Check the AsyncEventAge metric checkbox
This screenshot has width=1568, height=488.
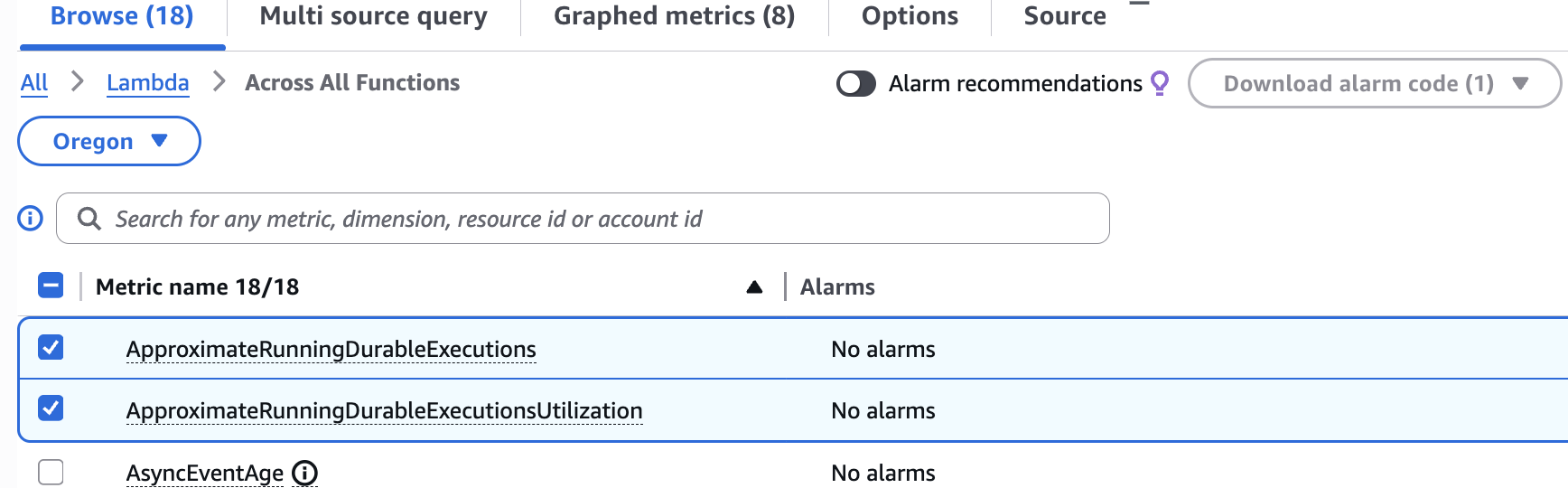pyautogui.click(x=51, y=472)
